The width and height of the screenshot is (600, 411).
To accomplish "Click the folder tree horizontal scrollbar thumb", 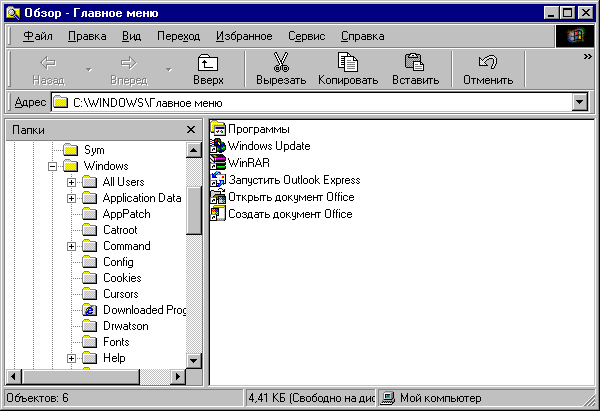I will [80, 377].
